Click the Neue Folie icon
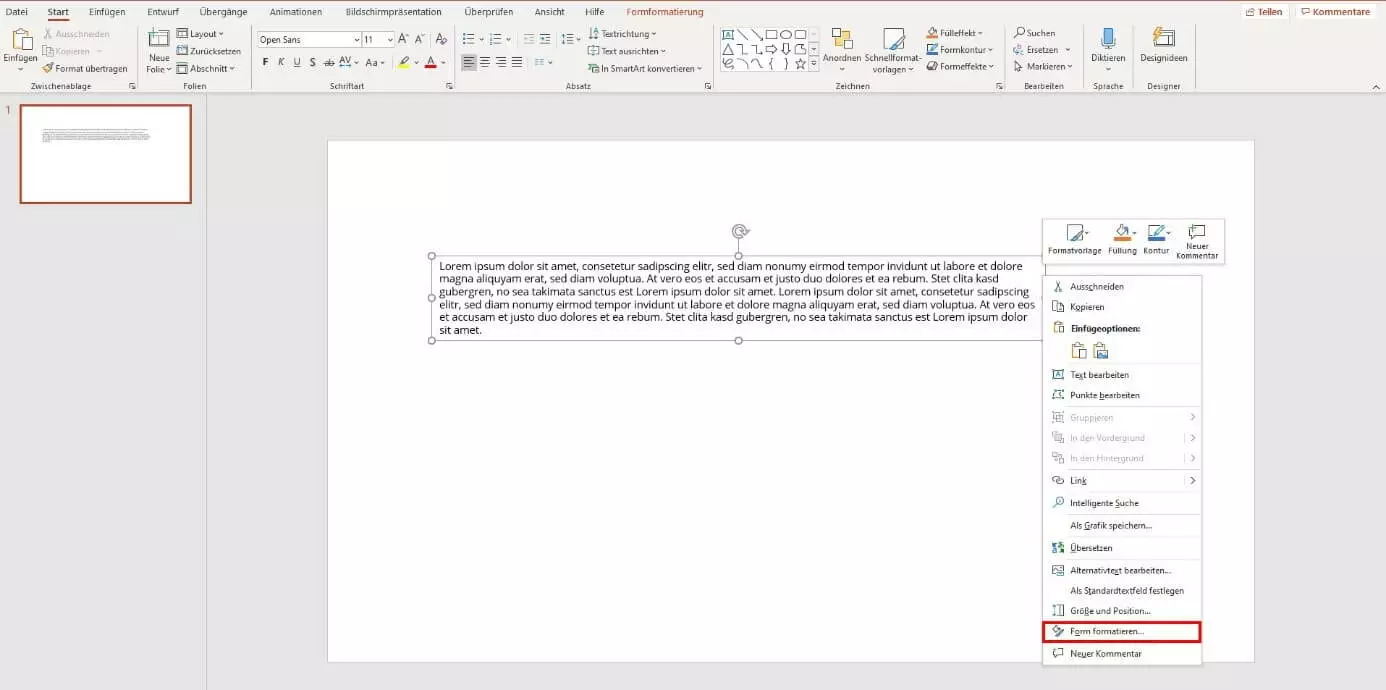The image size is (1386, 690). tap(158, 40)
